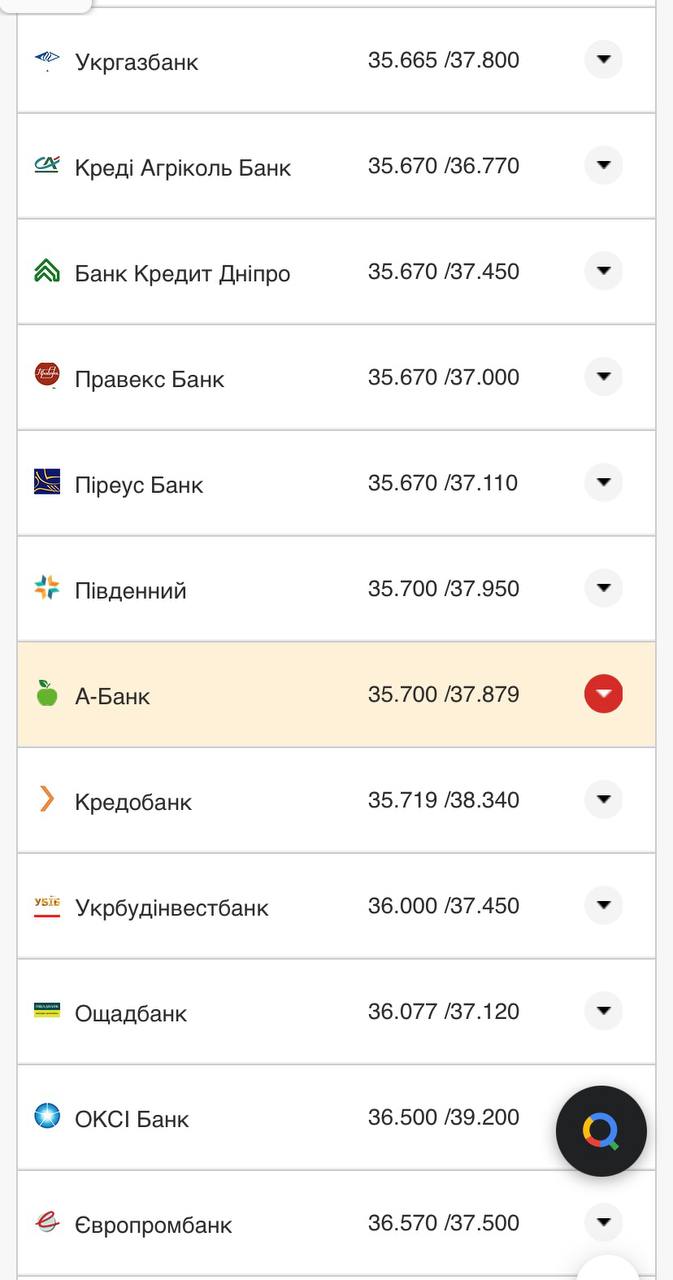Select the Південний bank name
This screenshot has height=1280, width=673.
point(131,591)
